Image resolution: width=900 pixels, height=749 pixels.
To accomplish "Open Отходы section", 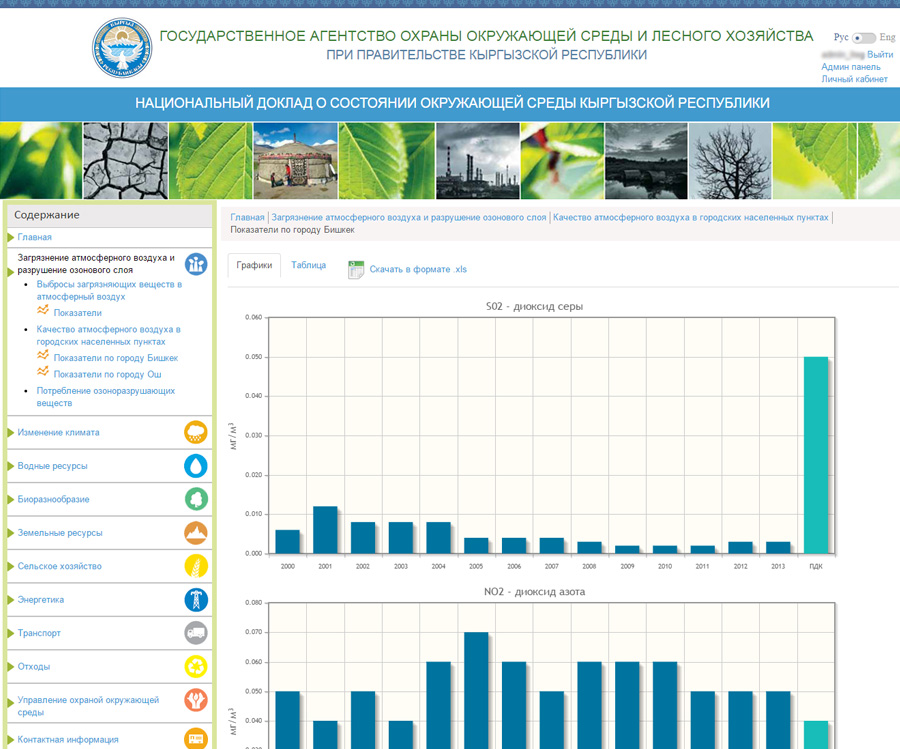I will 34,666.
